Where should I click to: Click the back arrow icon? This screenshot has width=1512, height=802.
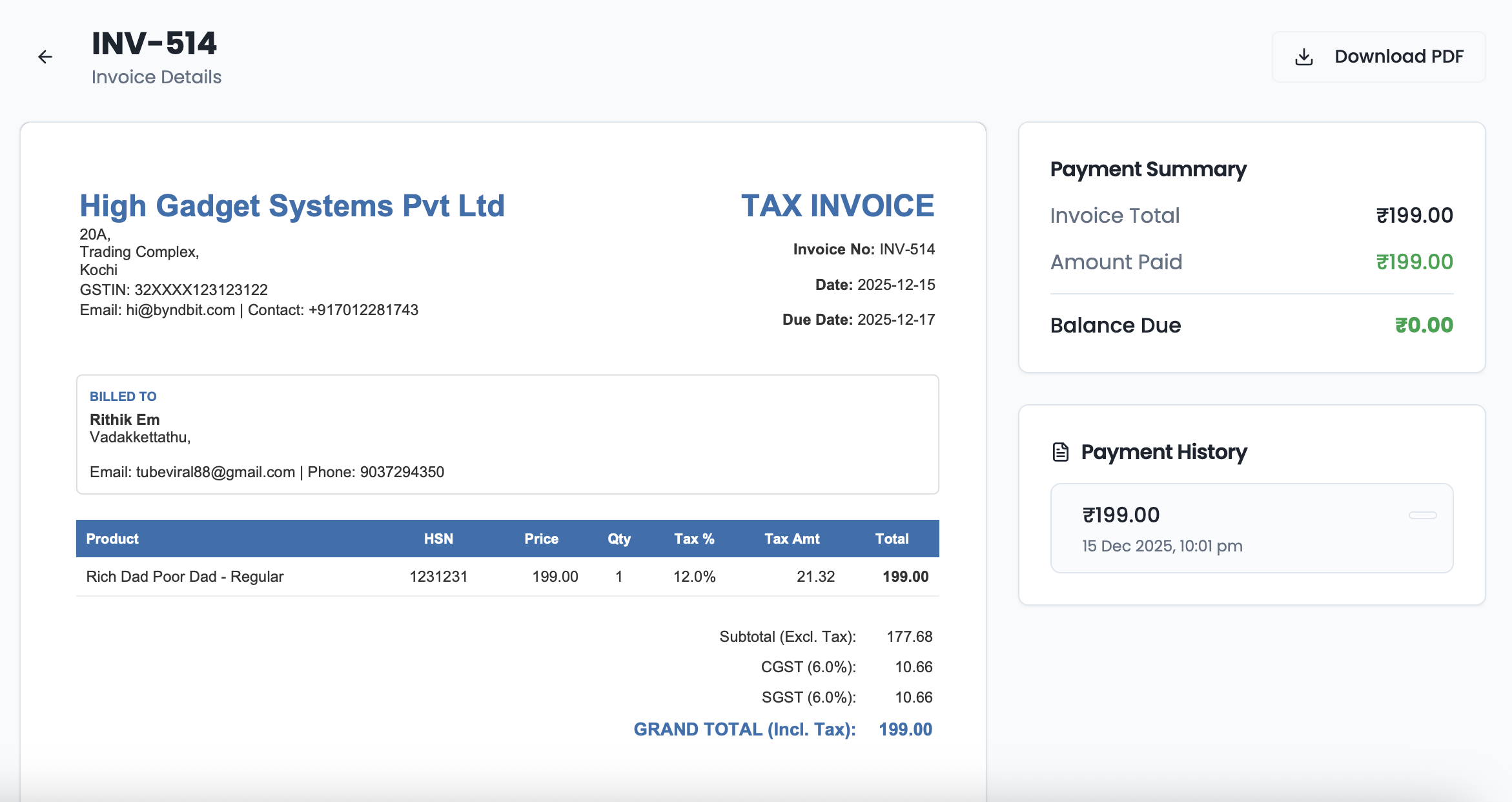(45, 57)
